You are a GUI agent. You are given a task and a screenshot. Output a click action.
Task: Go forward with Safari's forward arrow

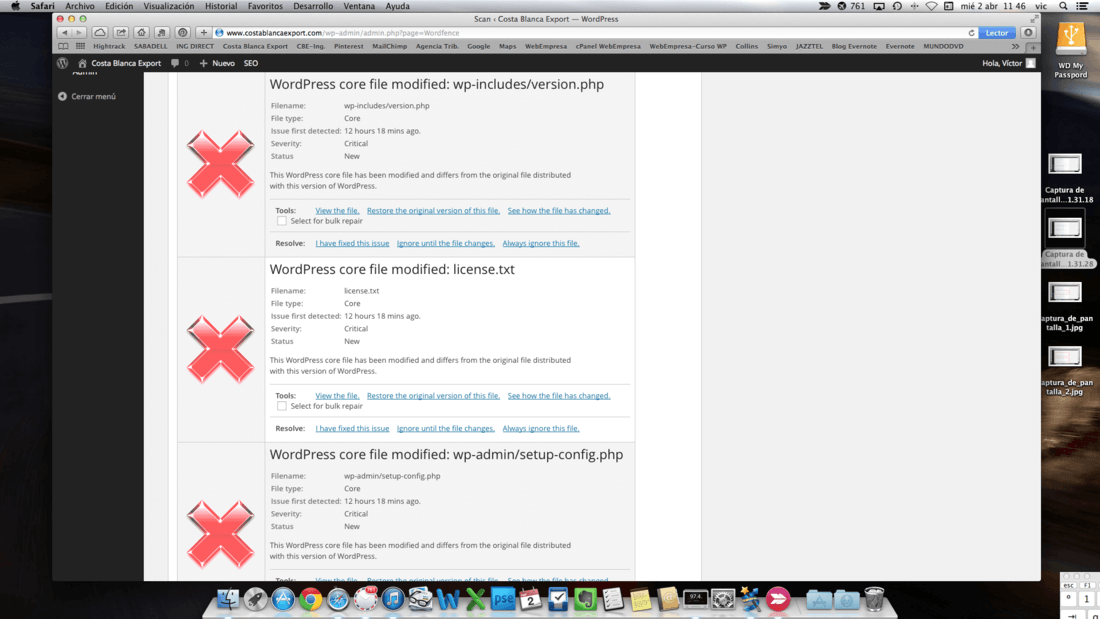point(79,33)
